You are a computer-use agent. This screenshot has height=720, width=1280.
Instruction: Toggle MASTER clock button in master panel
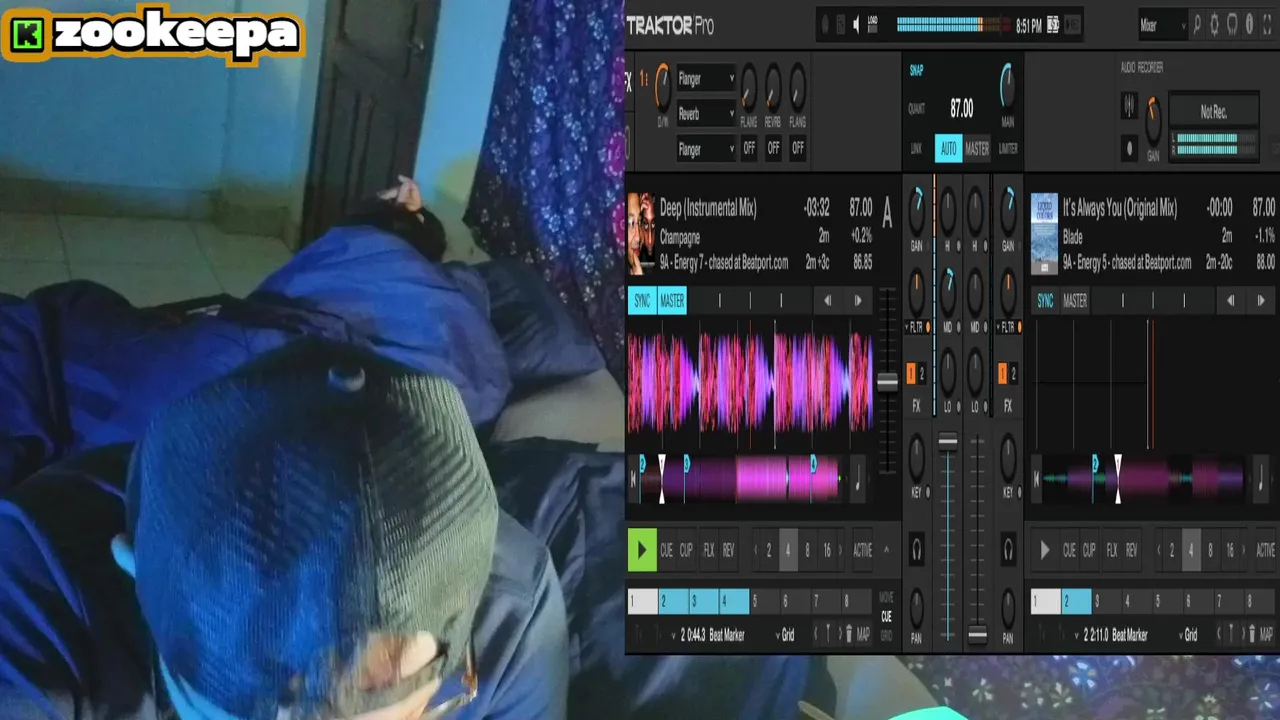977,149
